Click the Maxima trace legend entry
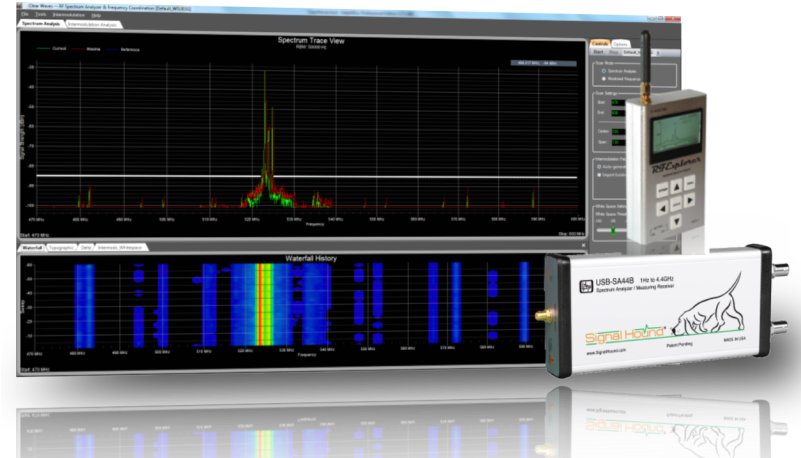Viewport: 801px width, 458px height. pos(86,49)
